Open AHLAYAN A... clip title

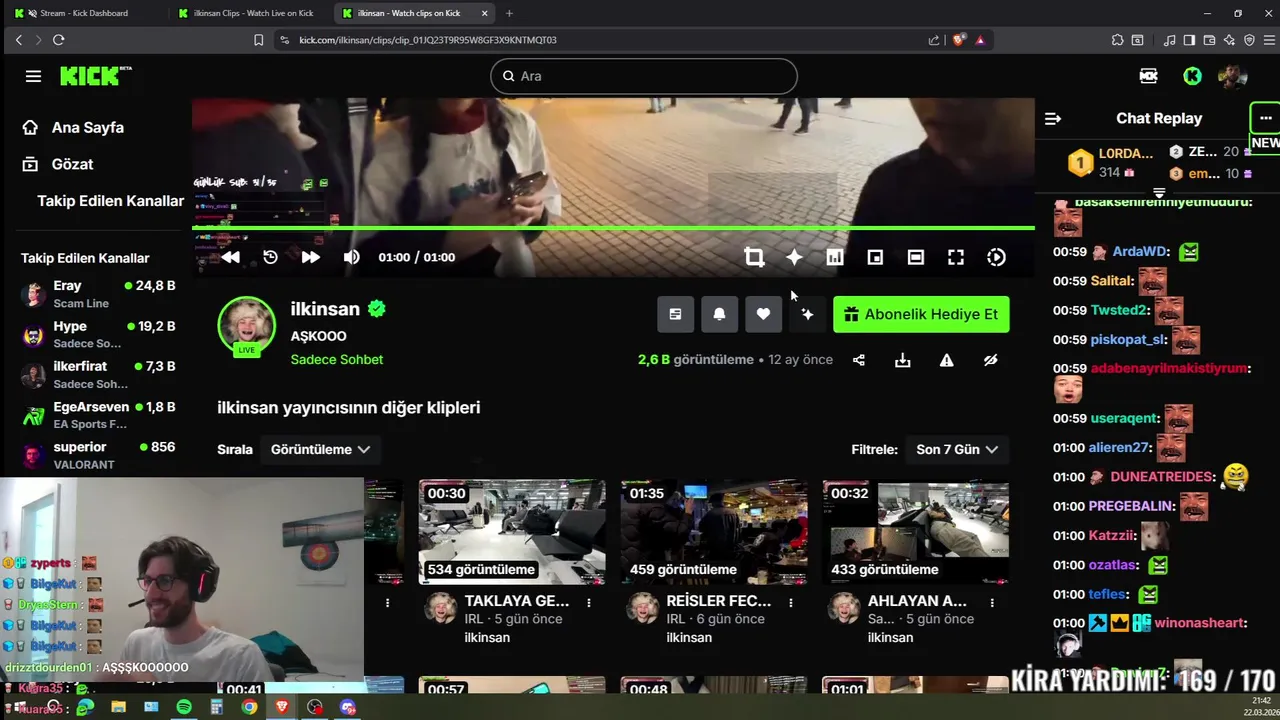pyautogui.click(x=917, y=601)
